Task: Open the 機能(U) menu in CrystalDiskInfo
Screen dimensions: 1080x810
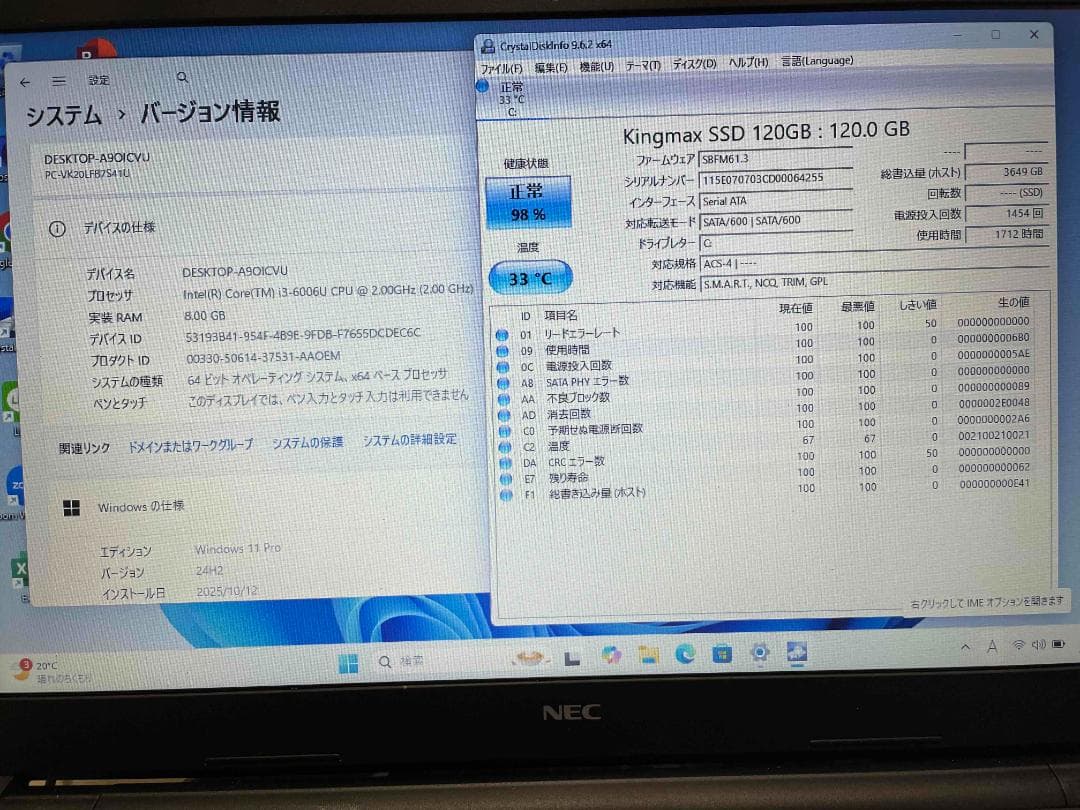Action: (595, 62)
